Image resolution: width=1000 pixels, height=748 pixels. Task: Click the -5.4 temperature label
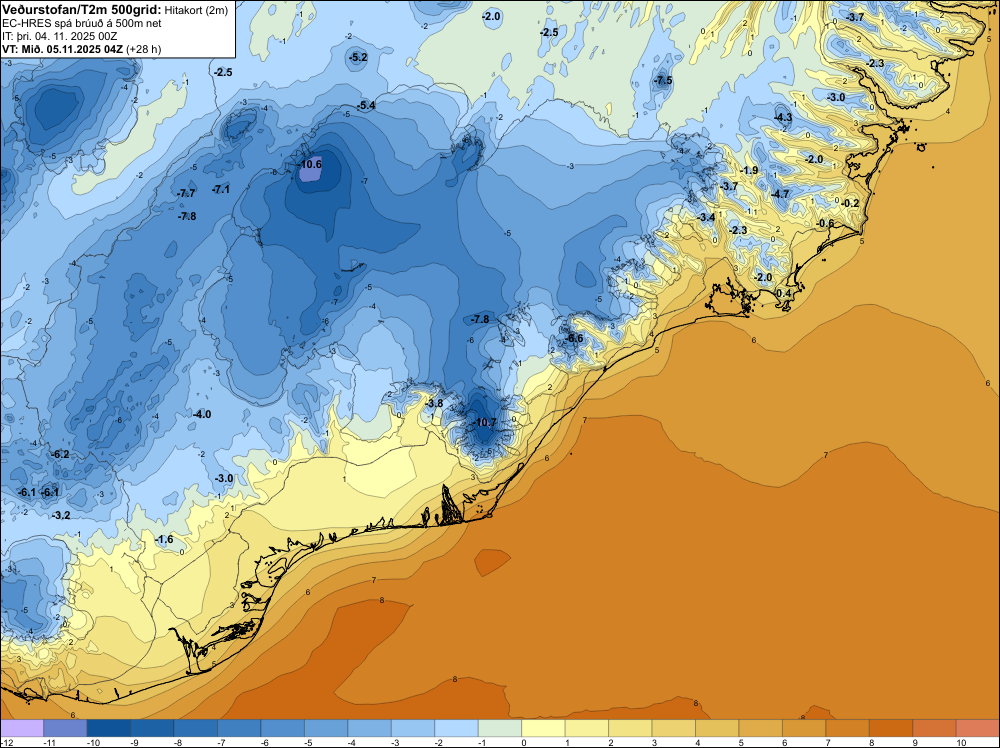click(x=366, y=106)
